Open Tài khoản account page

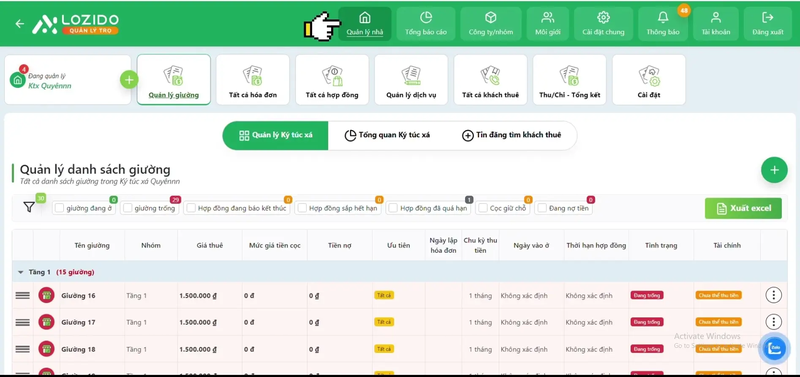point(716,24)
